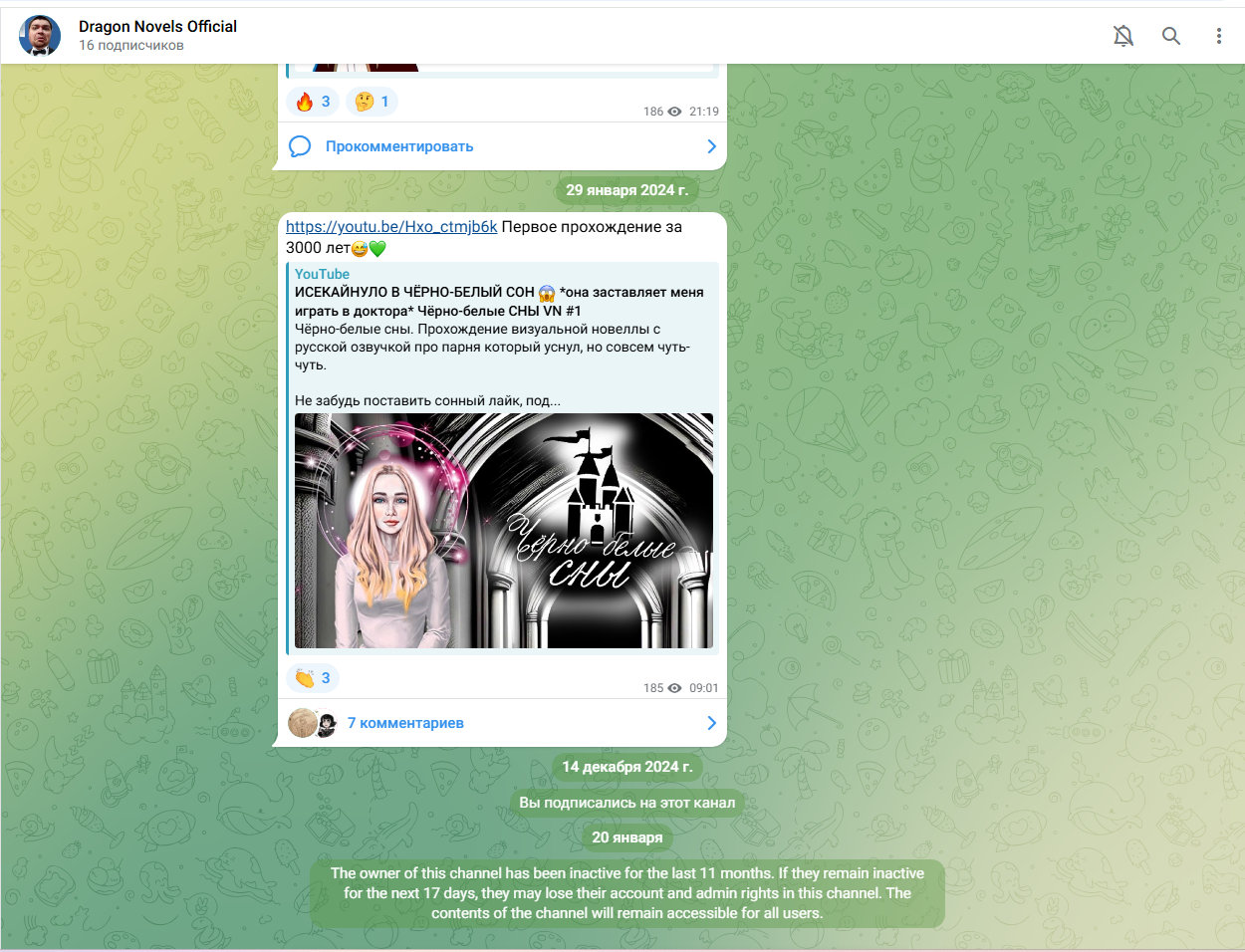This screenshot has width=1245, height=952.
Task: Click the comment bubble icon beside Прокомментировать
Action: click(x=300, y=146)
